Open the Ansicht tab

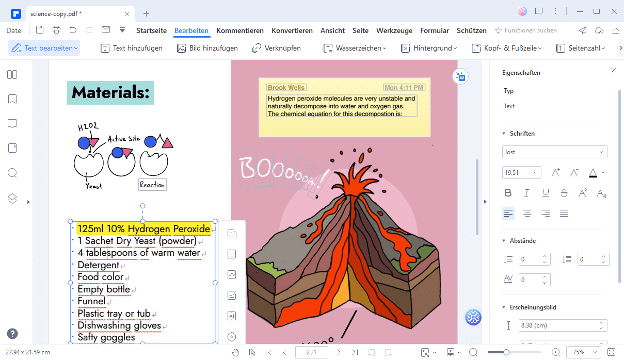[333, 31]
